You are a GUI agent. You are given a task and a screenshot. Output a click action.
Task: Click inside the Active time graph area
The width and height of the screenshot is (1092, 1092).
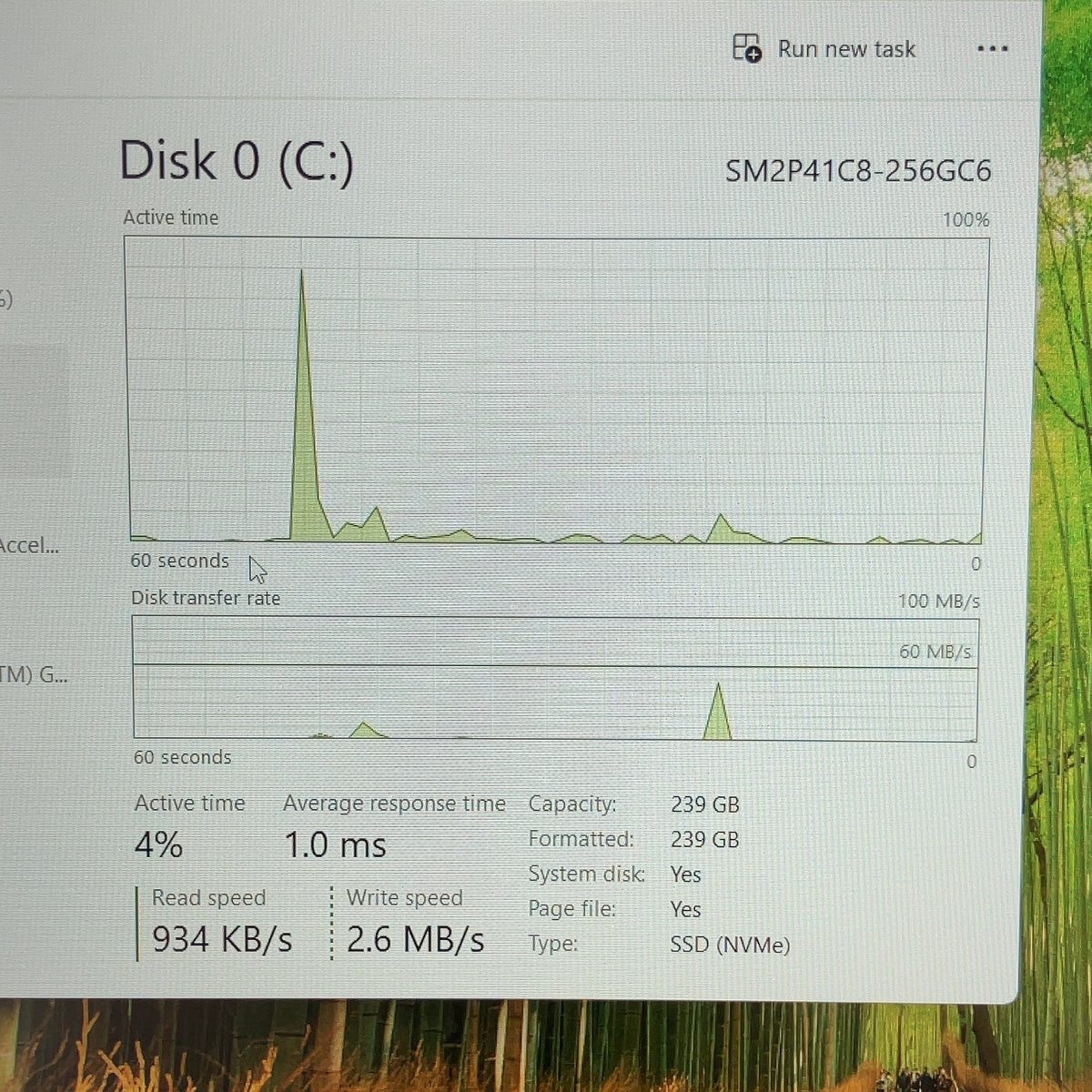[556, 389]
